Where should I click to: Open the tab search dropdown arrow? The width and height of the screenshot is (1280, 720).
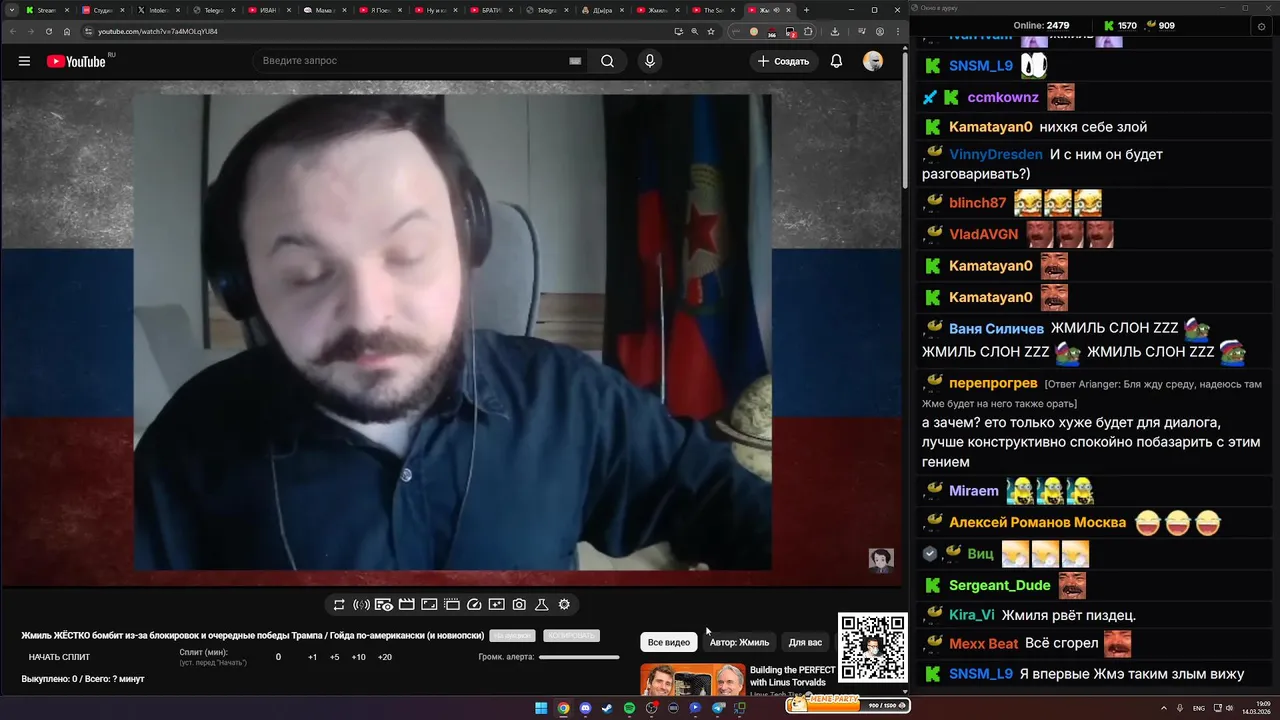pyautogui.click(x=10, y=10)
